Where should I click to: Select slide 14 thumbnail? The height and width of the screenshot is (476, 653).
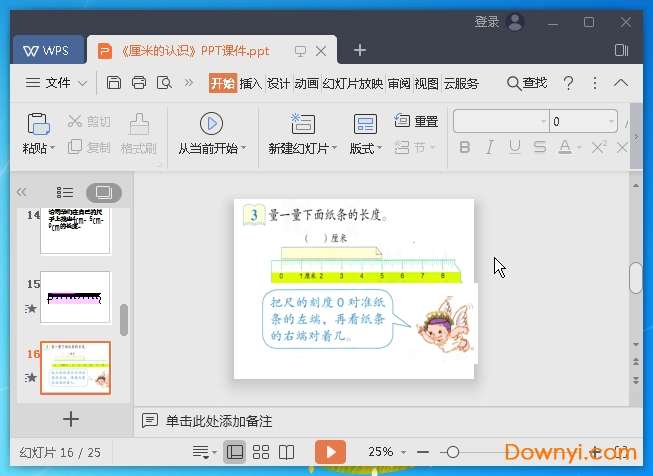[x=75, y=230]
